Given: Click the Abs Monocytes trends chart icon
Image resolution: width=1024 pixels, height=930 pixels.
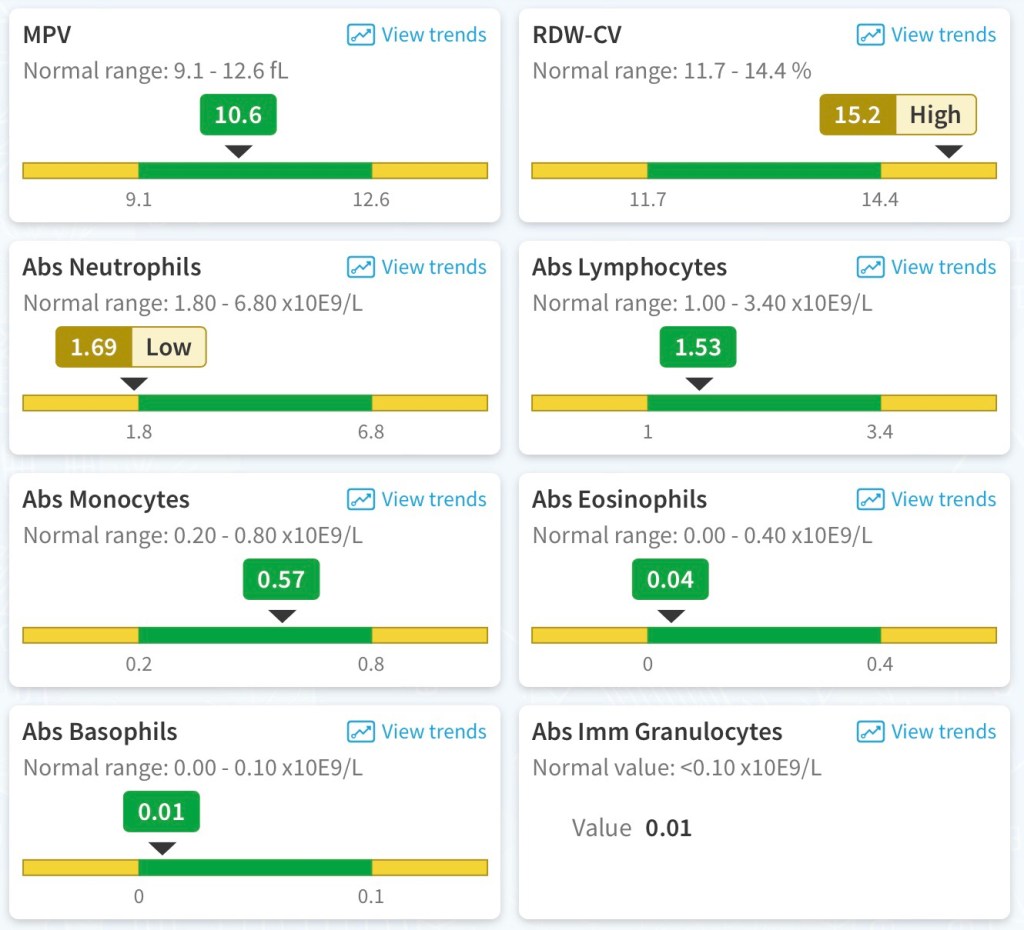Looking at the screenshot, I should tap(361, 499).
